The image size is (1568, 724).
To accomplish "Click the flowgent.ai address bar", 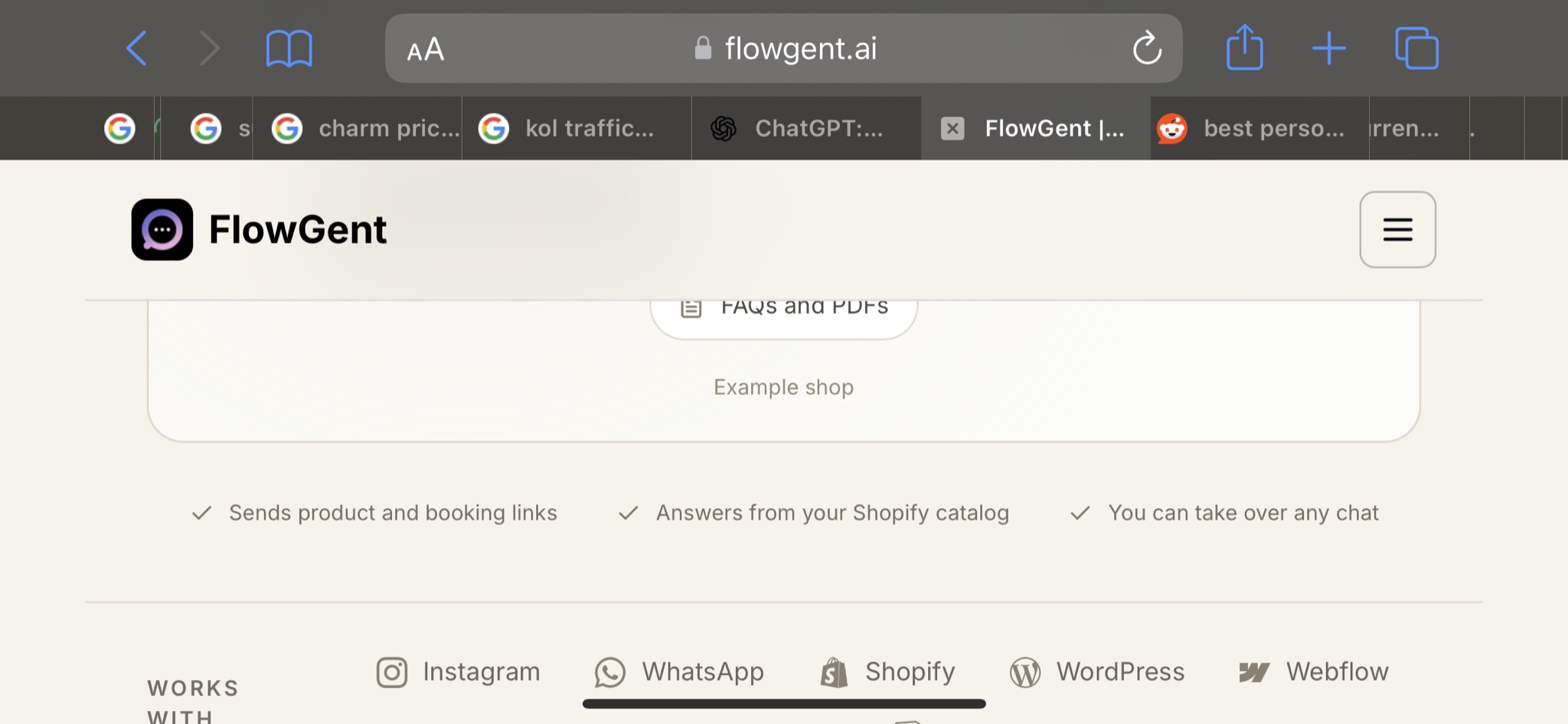I will pos(784,48).
